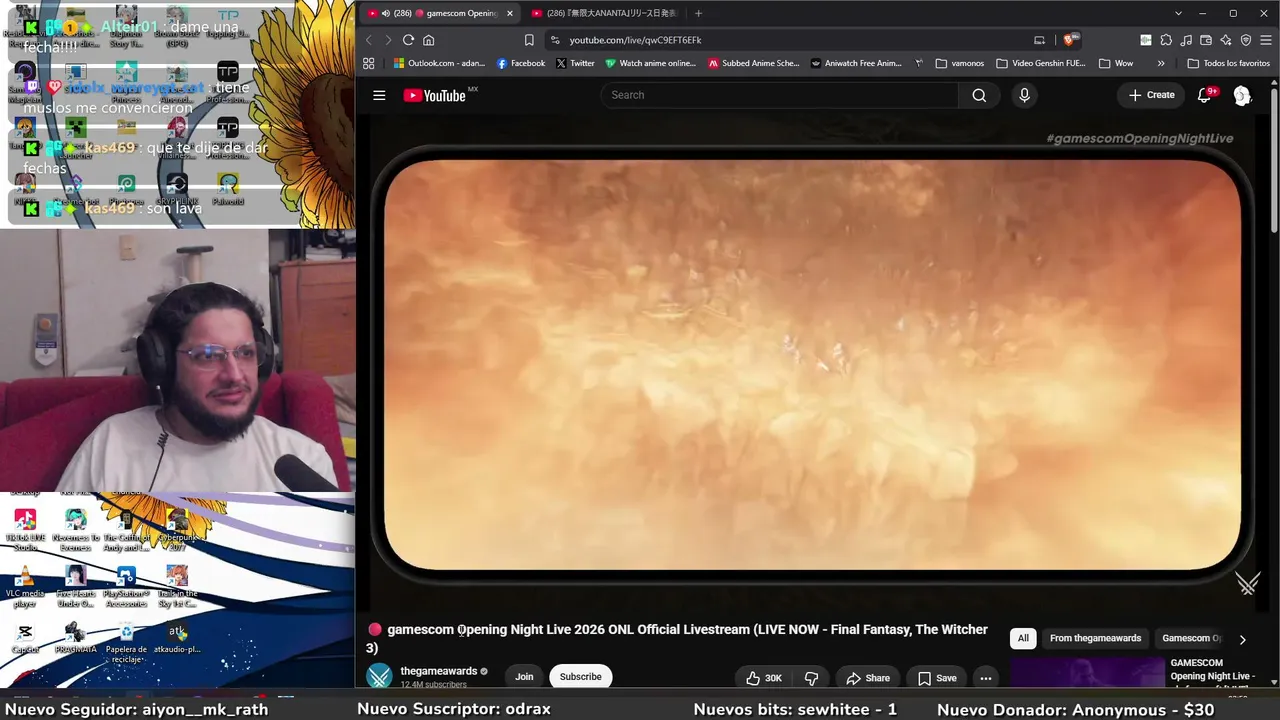The width and height of the screenshot is (1280, 720).
Task: Click the browser address bar URL
Action: tap(636, 40)
